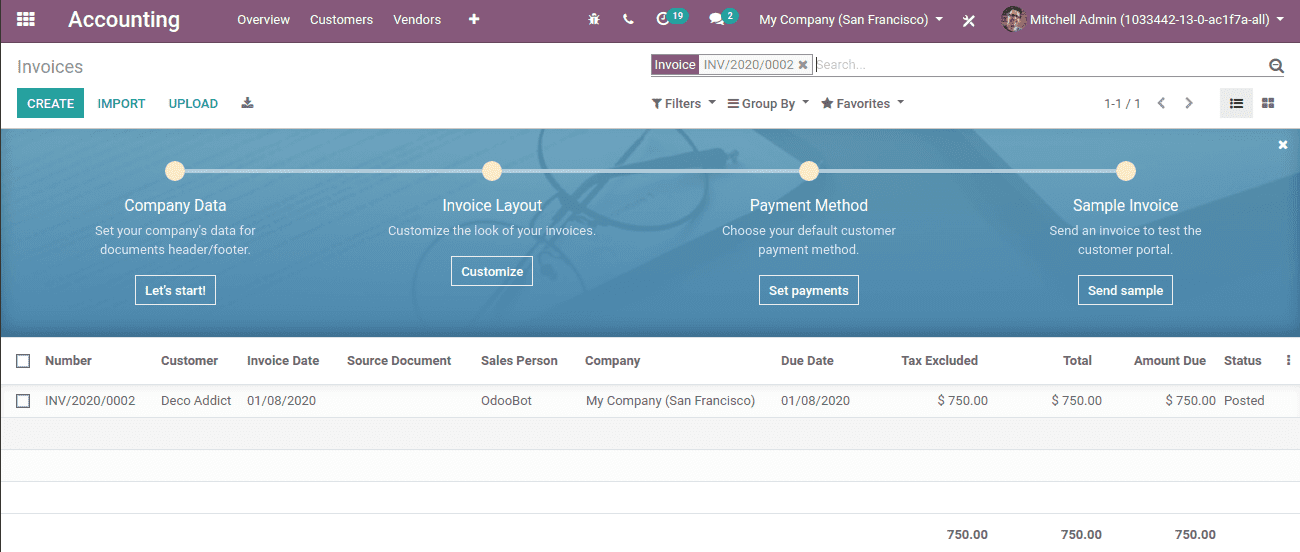Screen dimensions: 1300x552
Task: Click the OdooBot sales person cell
Action: point(506,401)
